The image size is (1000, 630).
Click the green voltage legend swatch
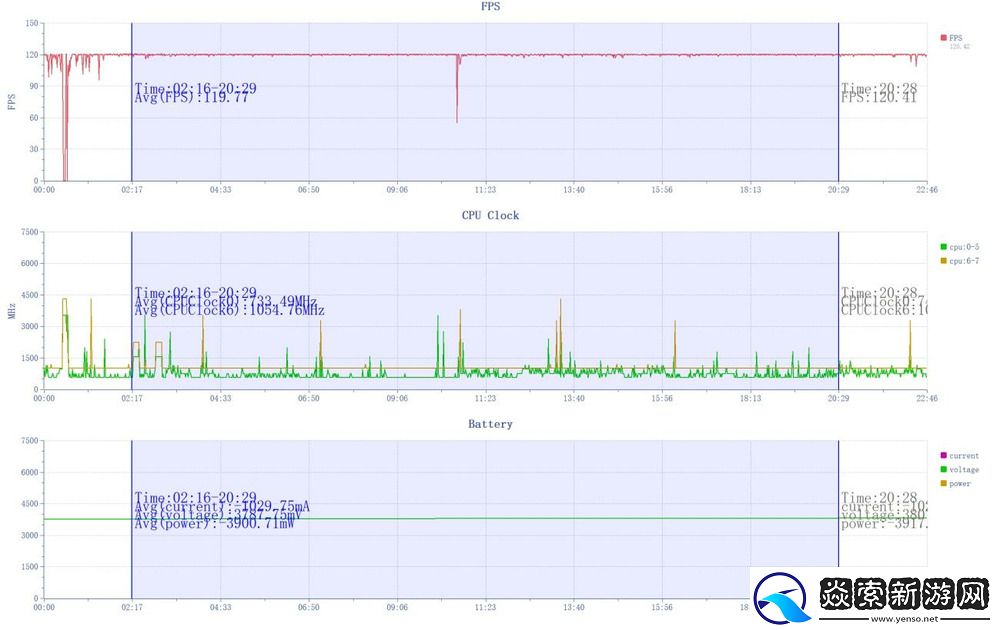click(x=943, y=470)
